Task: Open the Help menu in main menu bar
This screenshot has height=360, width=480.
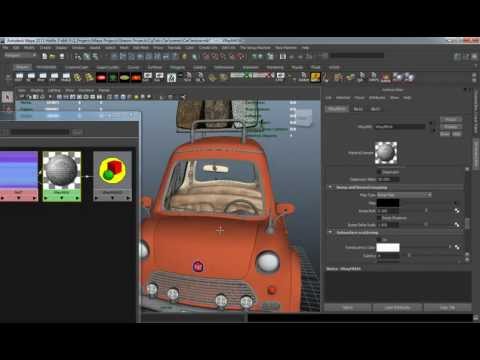Action: [305, 48]
